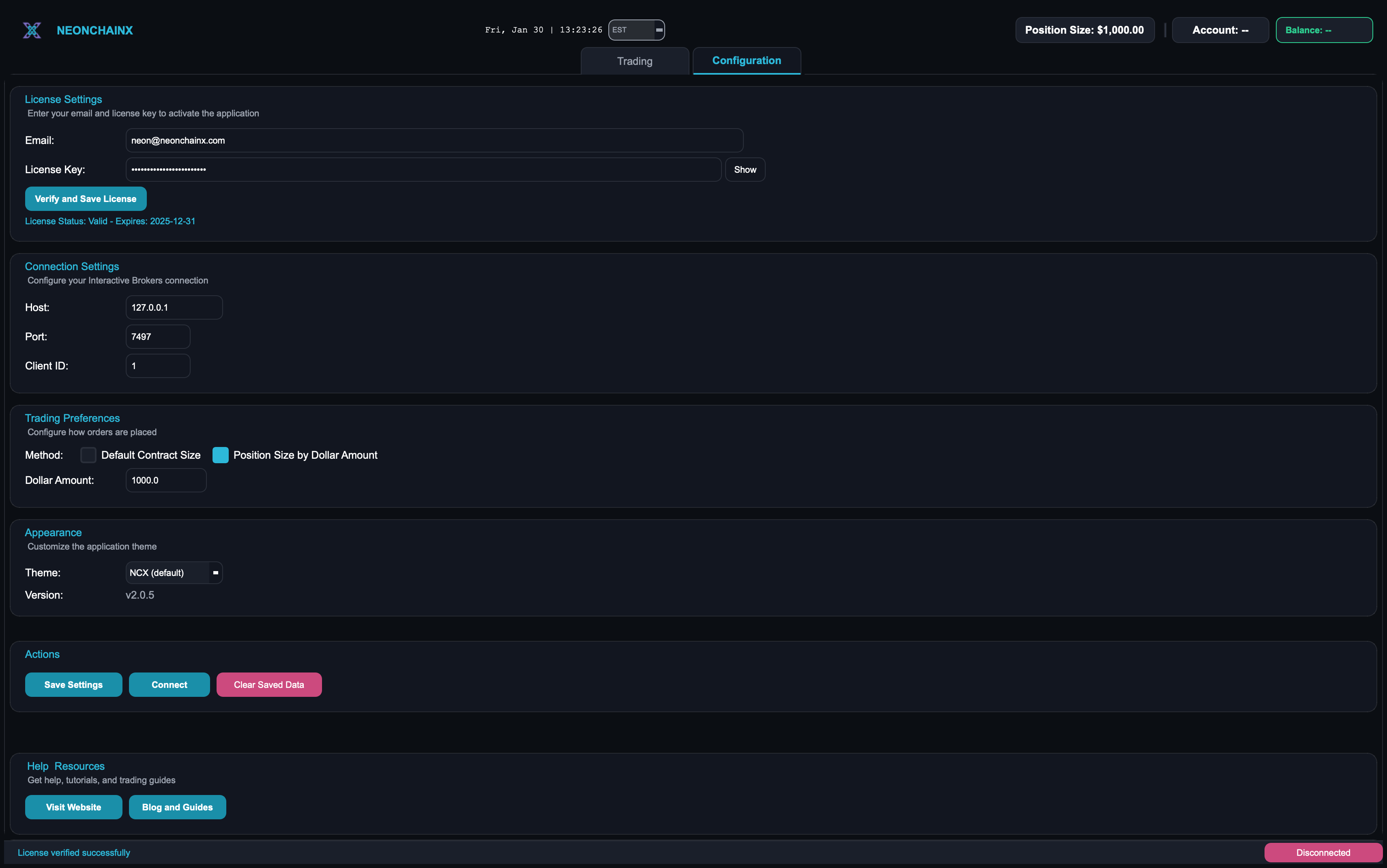
Task: Click Verify and Save License
Action: click(86, 198)
